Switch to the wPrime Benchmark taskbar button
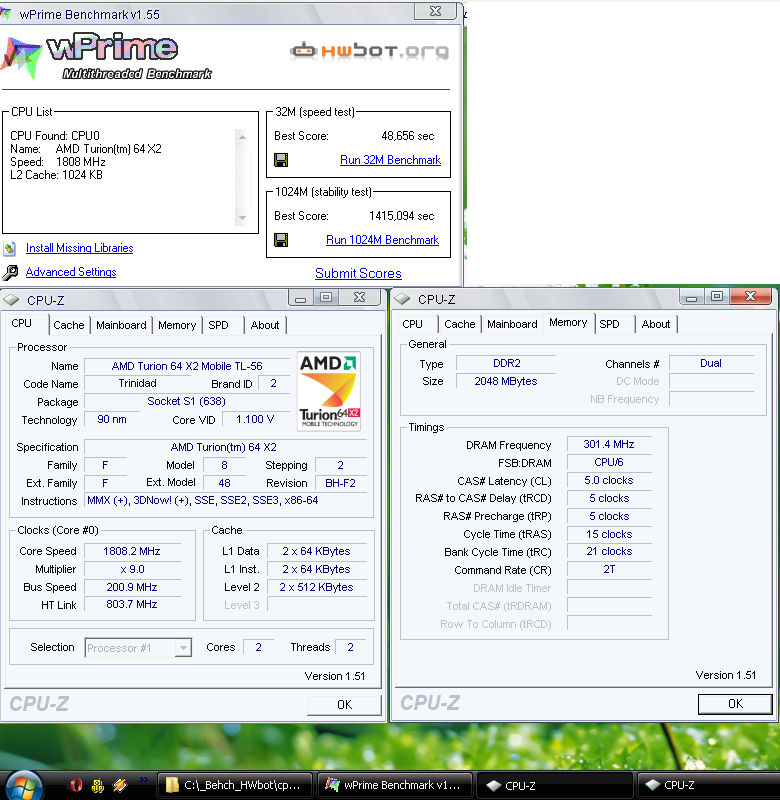This screenshot has width=780, height=800. (x=395, y=785)
